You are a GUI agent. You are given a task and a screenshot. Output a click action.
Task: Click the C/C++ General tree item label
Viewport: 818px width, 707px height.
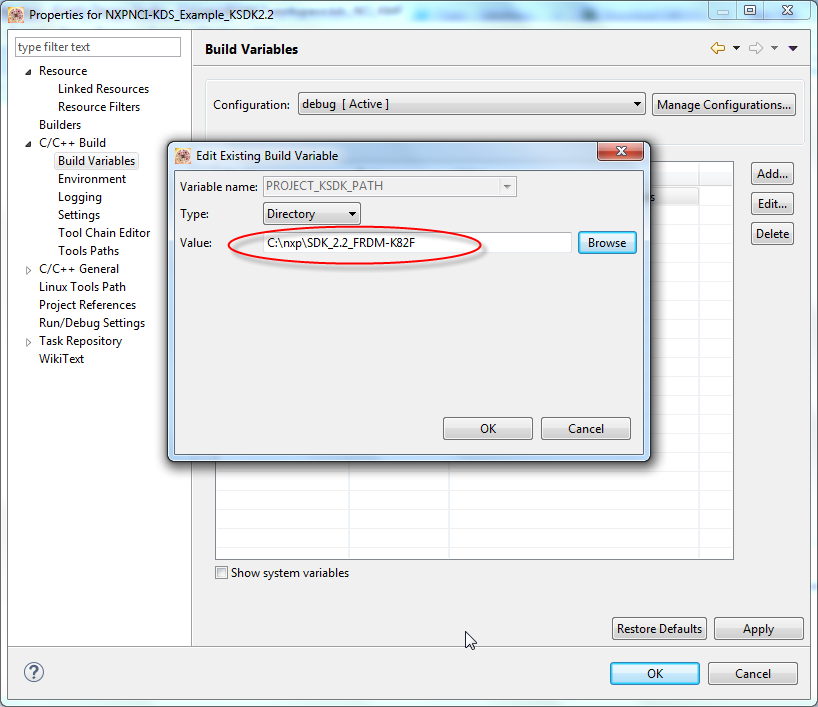click(79, 269)
